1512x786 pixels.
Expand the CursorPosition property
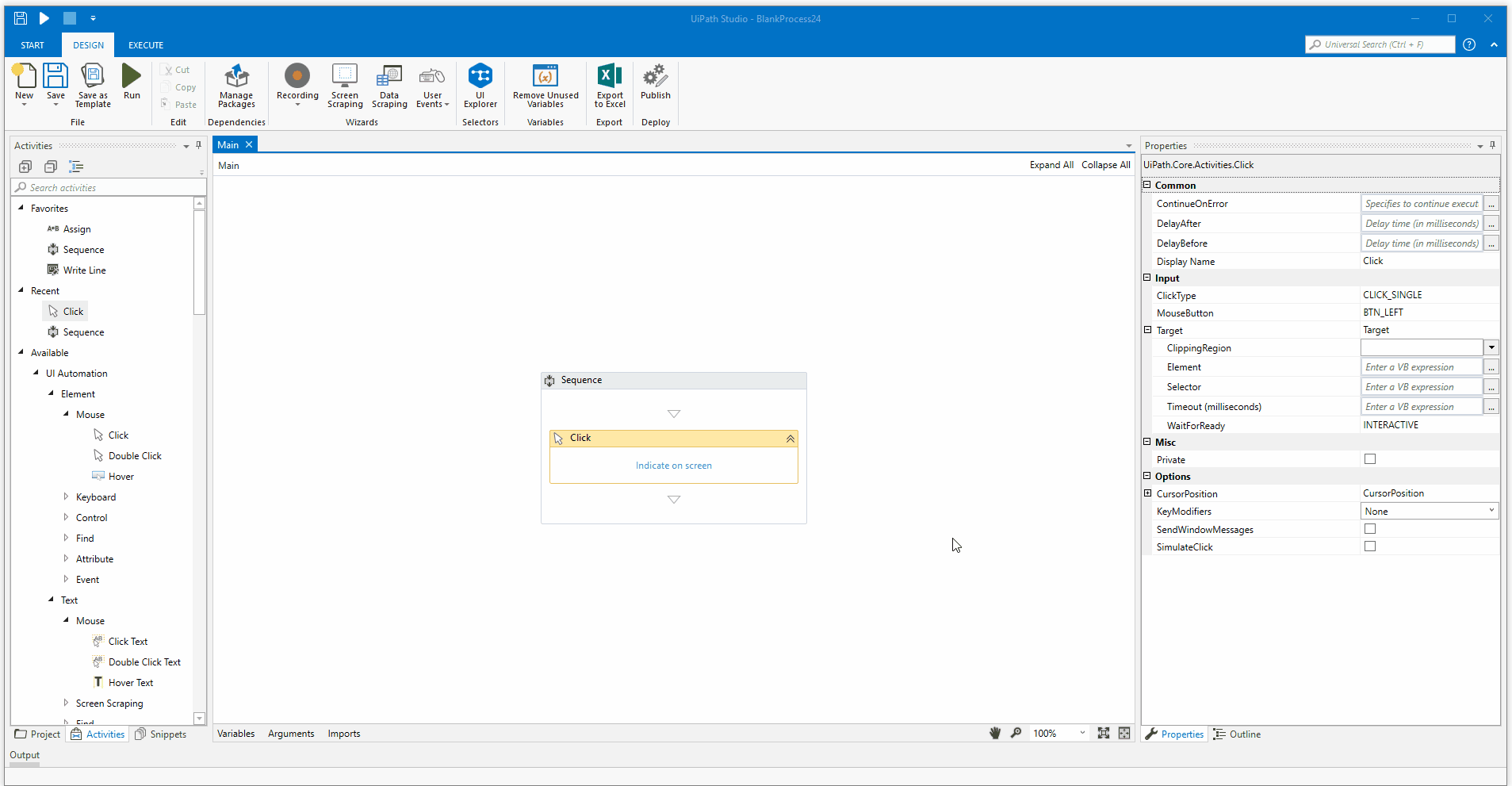click(1147, 493)
